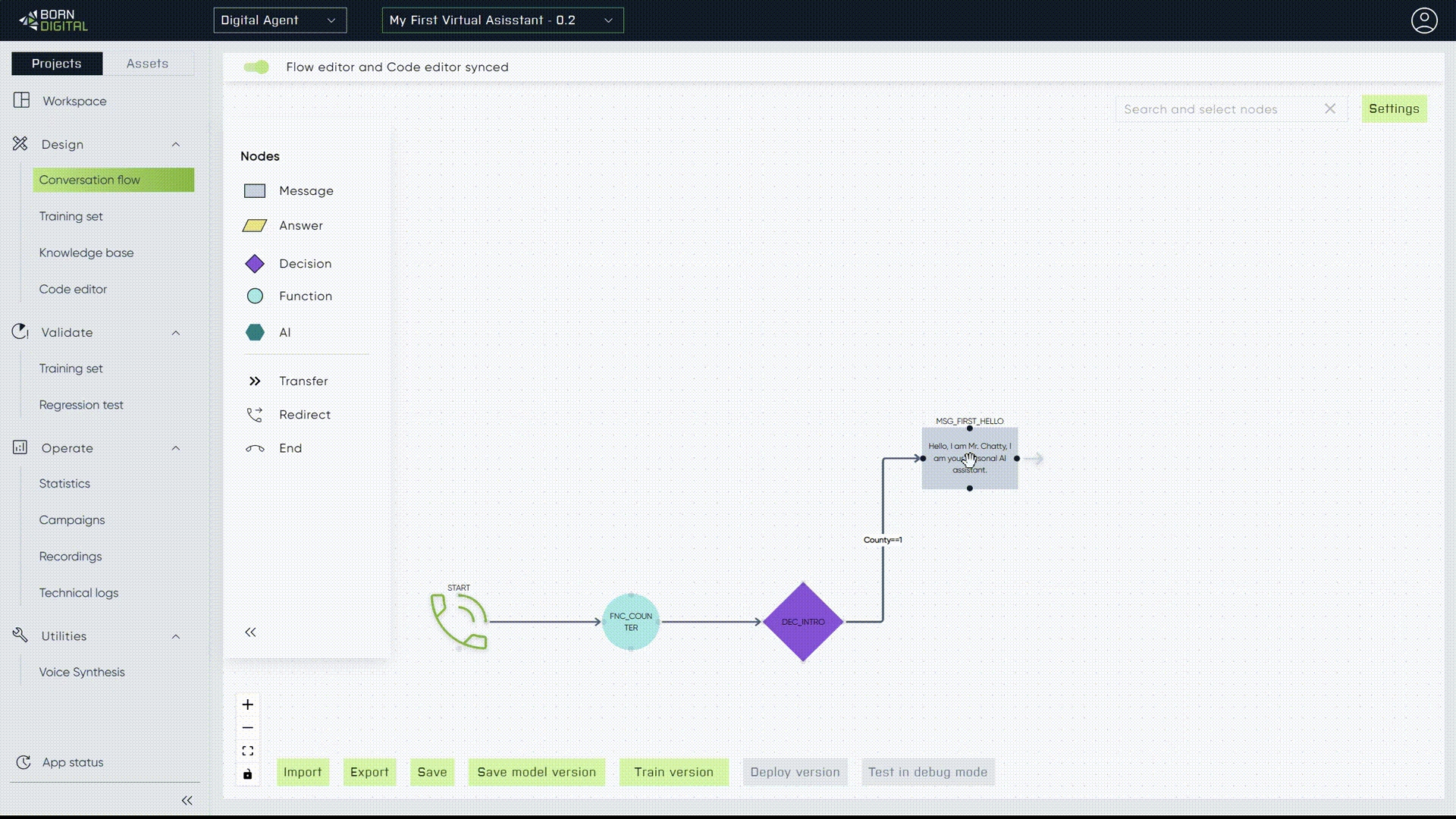Toggle Flow and Code editor sync switch
Screen dimensions: 1456x819
256,67
